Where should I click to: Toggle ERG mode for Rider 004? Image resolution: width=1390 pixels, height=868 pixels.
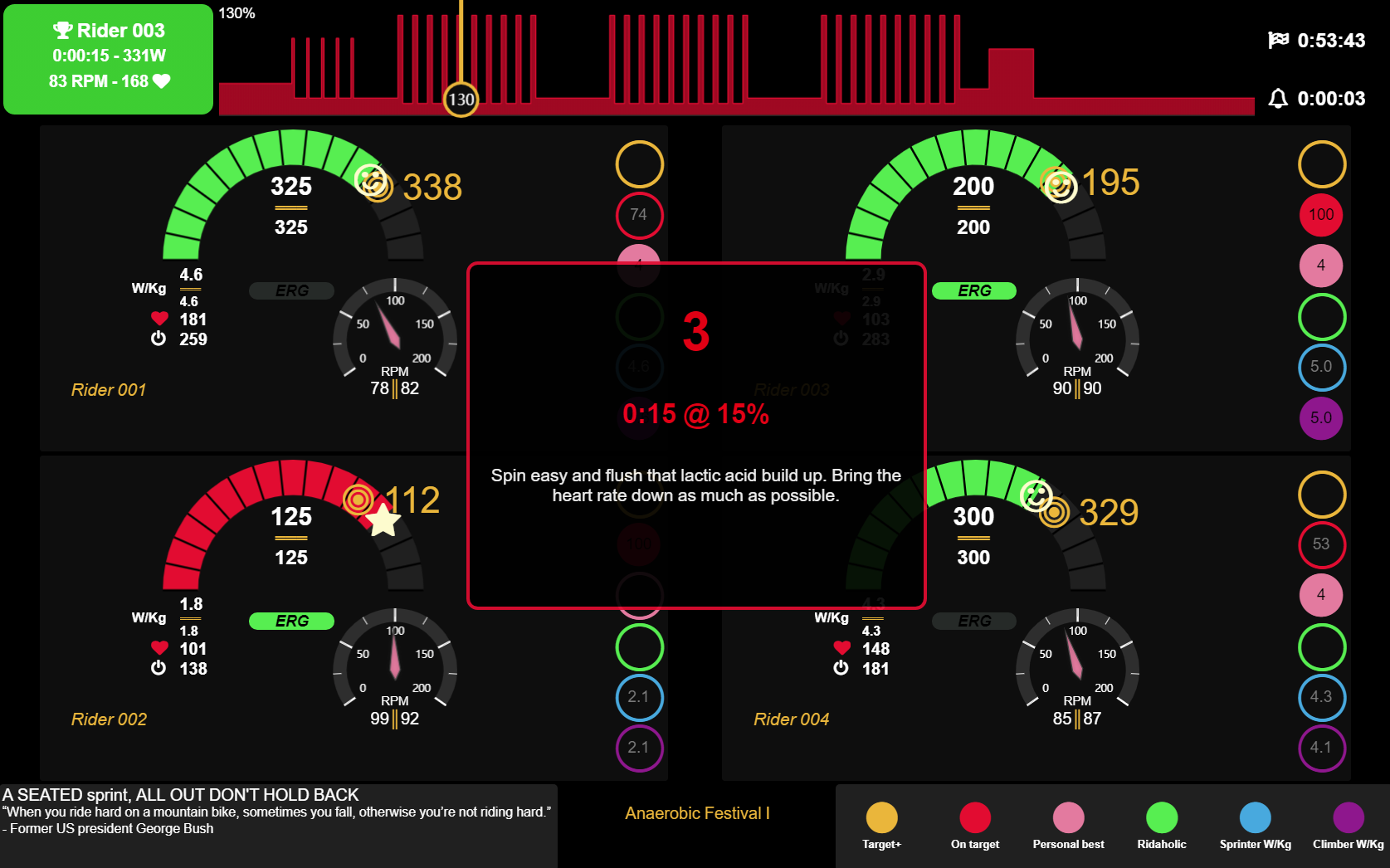point(974,622)
